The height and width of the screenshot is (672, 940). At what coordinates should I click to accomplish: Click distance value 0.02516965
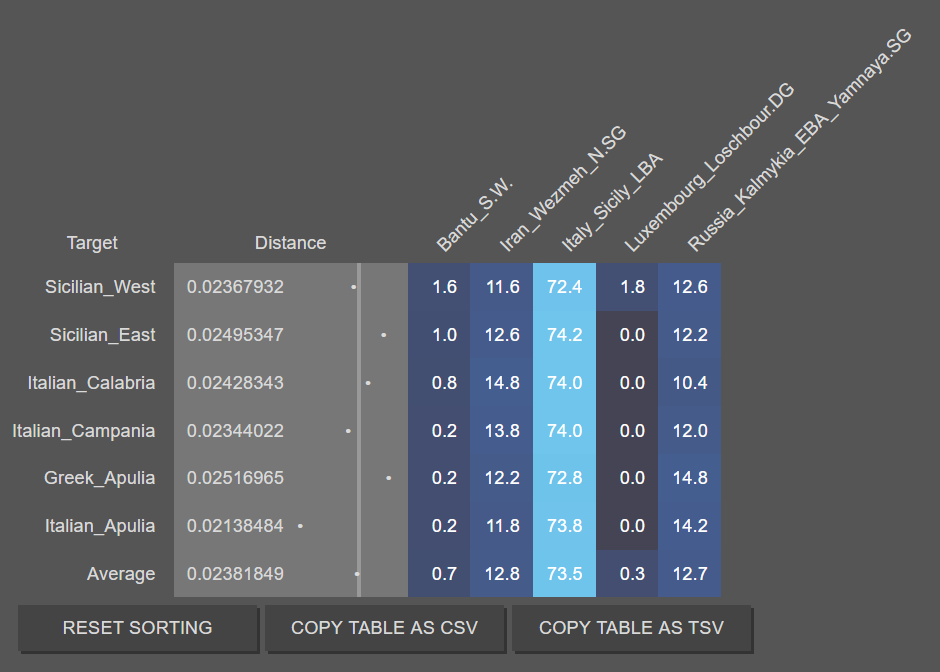pos(235,478)
